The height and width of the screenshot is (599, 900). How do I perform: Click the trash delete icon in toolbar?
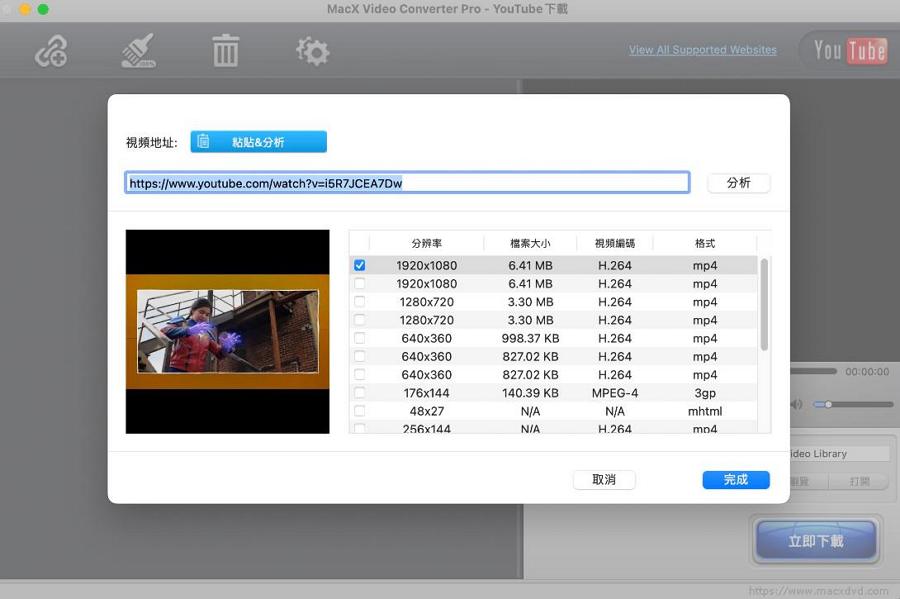(x=226, y=51)
